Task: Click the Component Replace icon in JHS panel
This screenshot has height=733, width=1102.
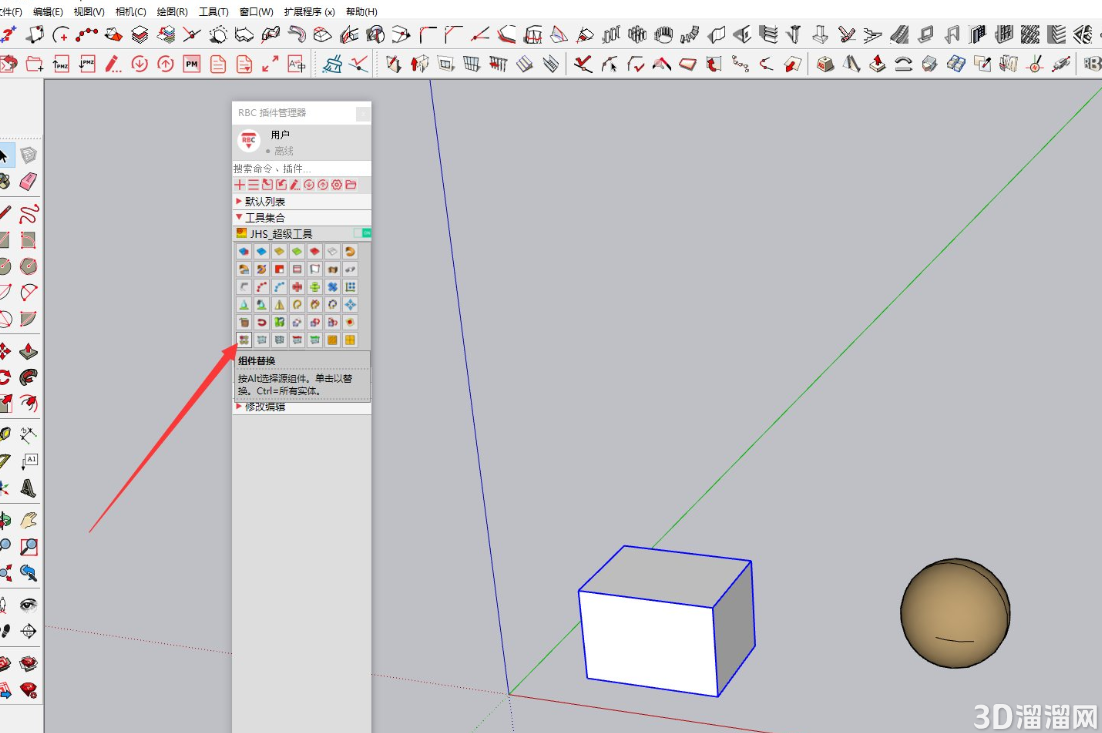Action: pyautogui.click(x=244, y=340)
